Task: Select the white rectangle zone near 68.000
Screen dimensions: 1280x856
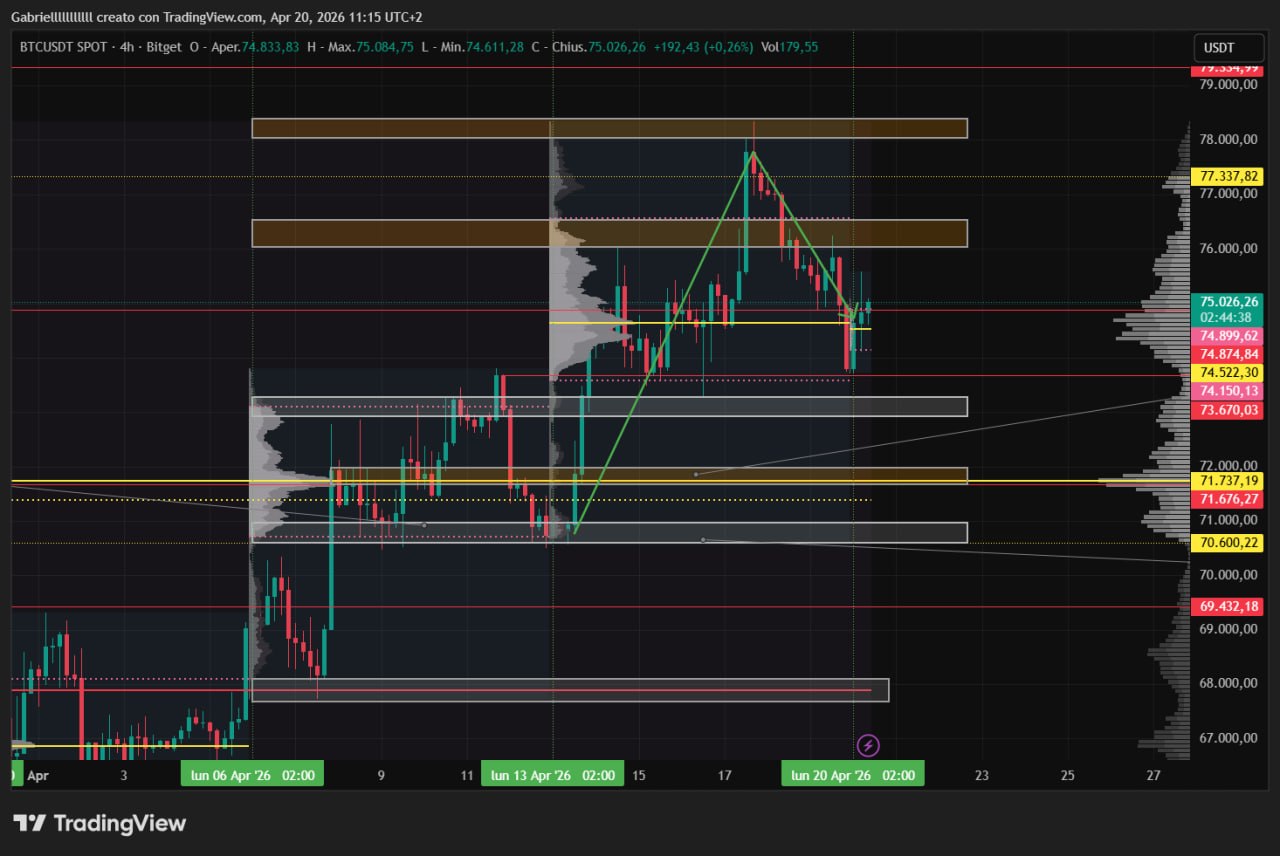Action: pos(570,690)
